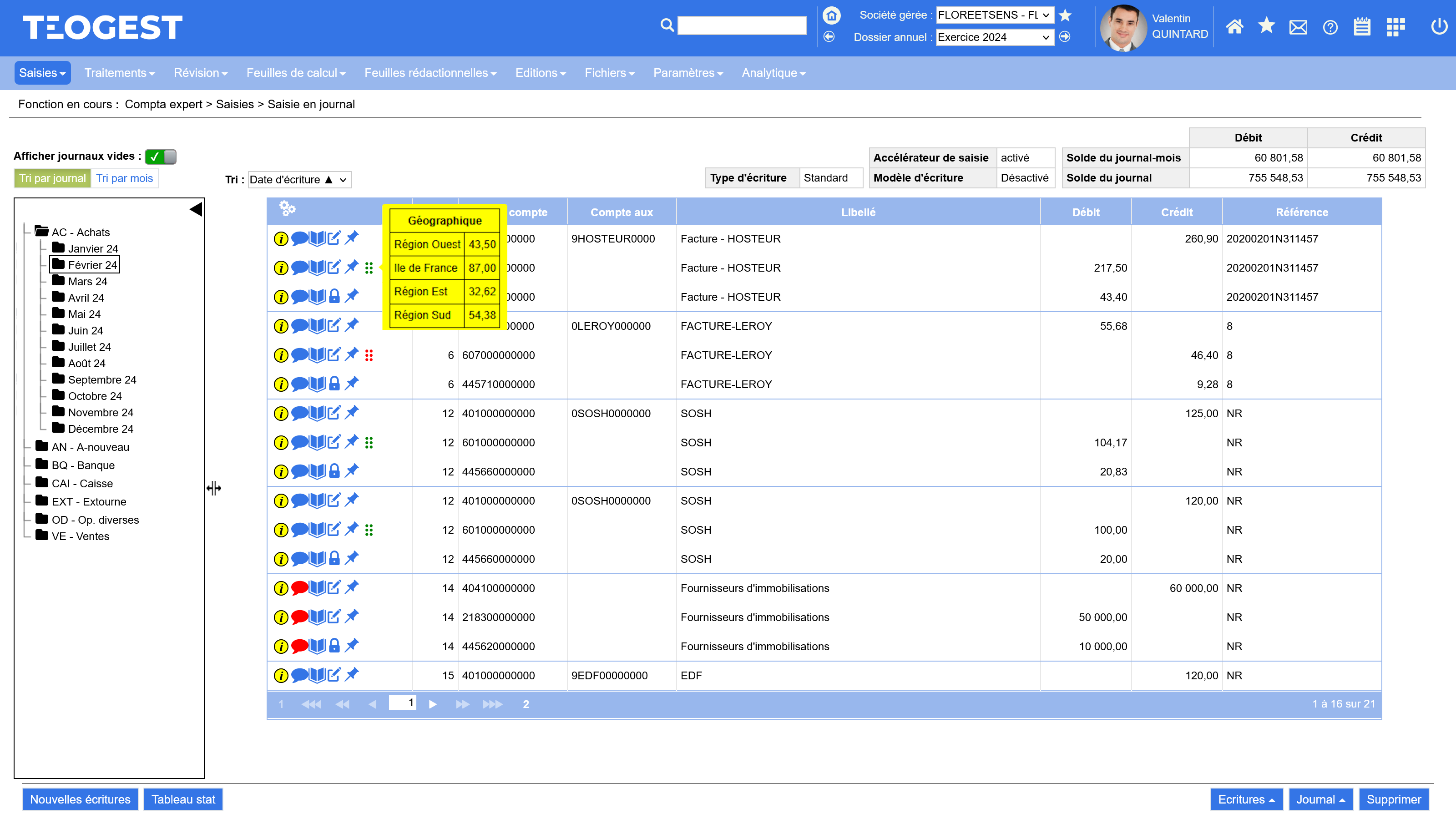Click the power logout icon
The image size is (1456, 819).
click(1439, 26)
